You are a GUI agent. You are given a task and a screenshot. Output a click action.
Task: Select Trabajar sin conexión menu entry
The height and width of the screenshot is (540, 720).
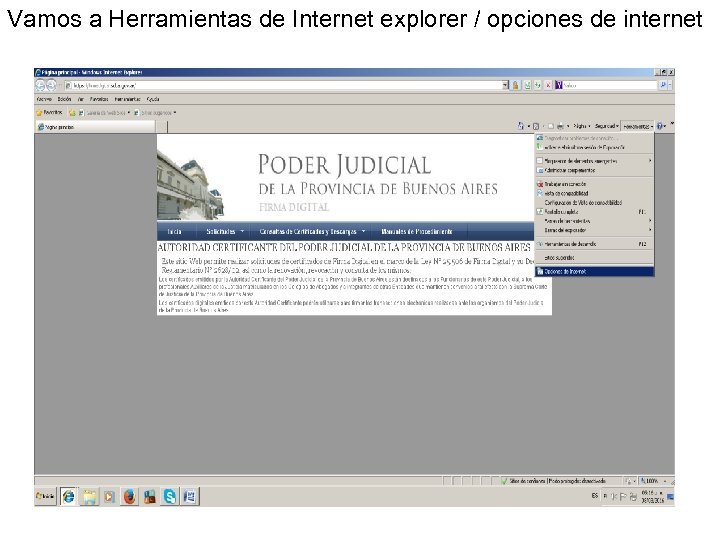coord(595,184)
